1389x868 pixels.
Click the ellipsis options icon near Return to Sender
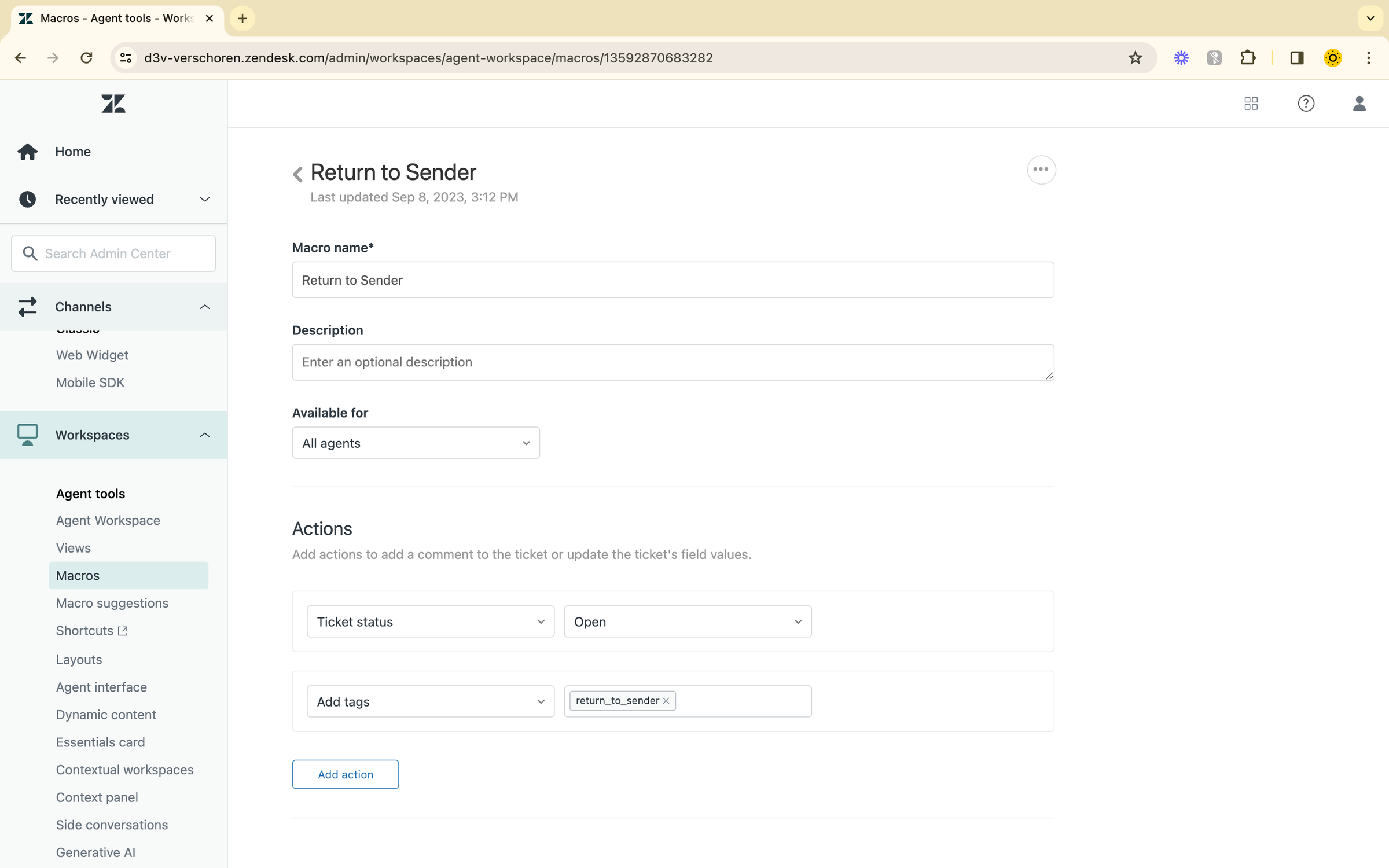(x=1041, y=170)
